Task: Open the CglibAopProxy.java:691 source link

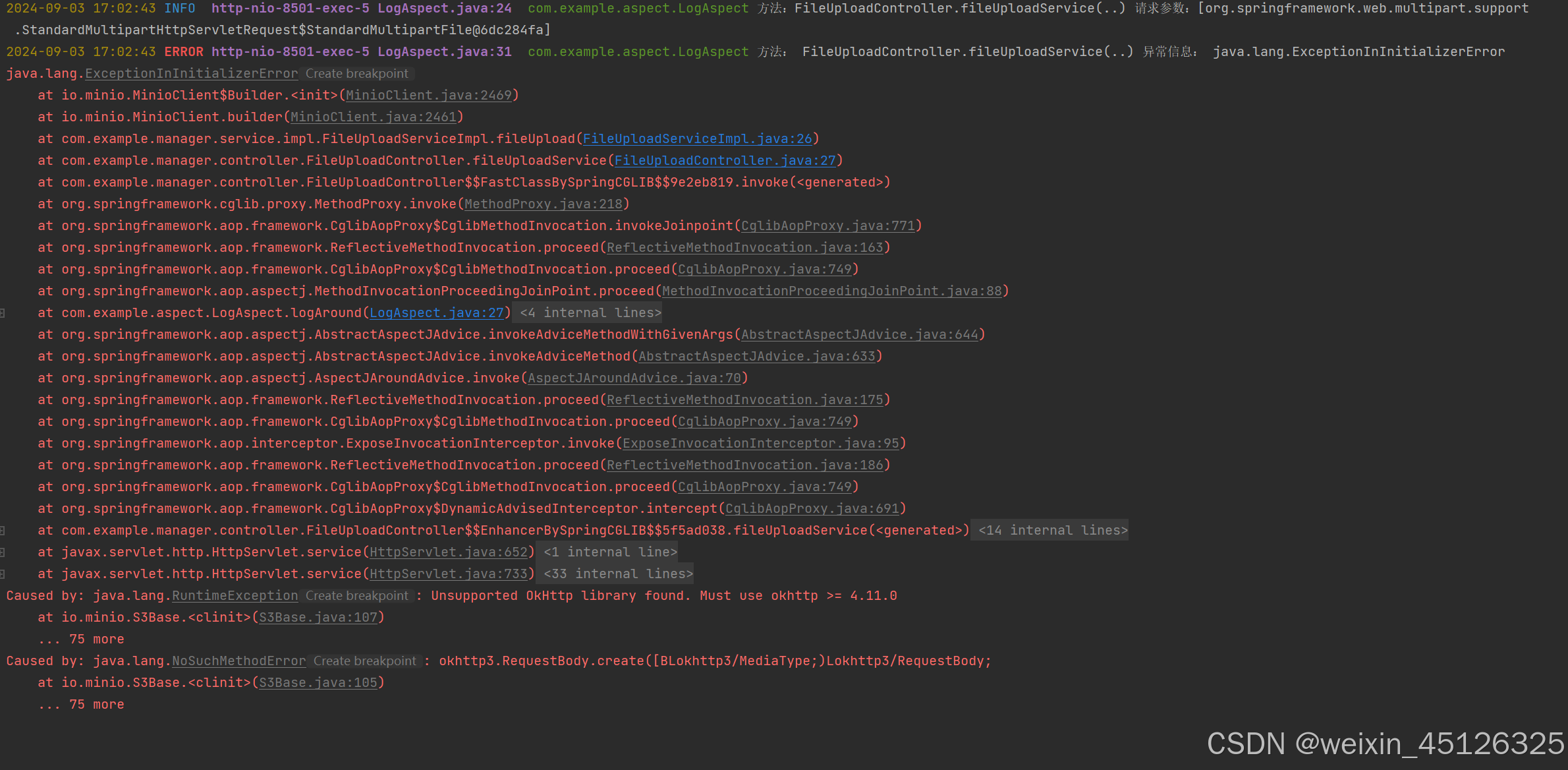Action: point(813,508)
